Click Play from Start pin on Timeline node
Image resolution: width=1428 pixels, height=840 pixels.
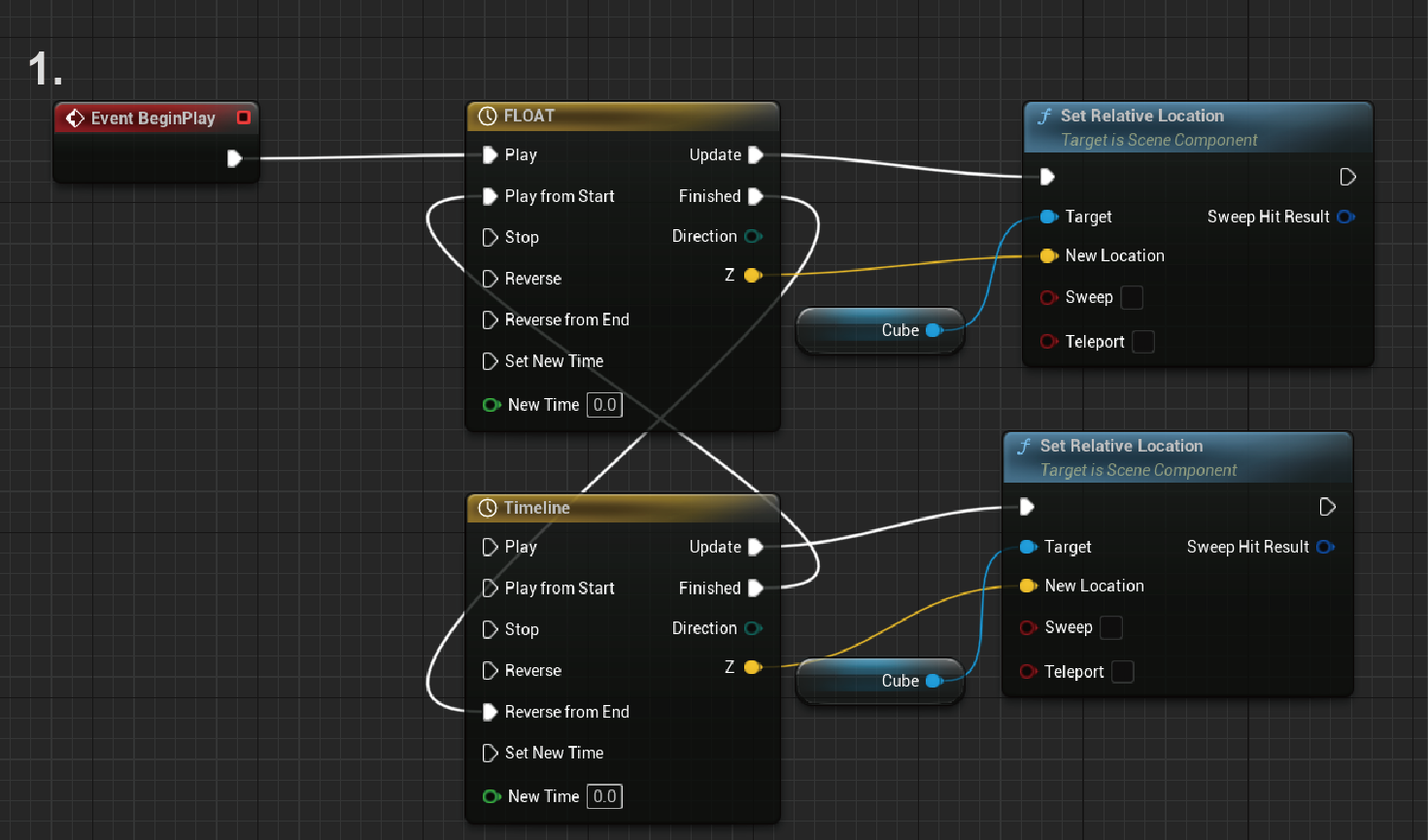(x=491, y=588)
